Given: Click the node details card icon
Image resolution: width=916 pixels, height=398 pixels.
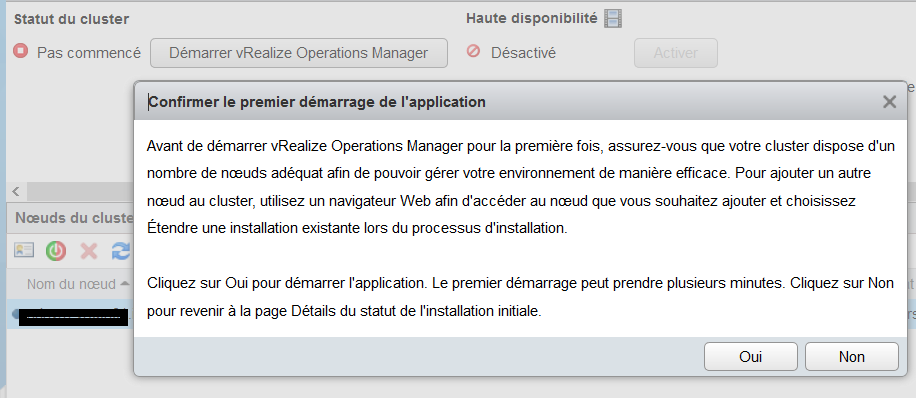Looking at the screenshot, I should 24,251.
